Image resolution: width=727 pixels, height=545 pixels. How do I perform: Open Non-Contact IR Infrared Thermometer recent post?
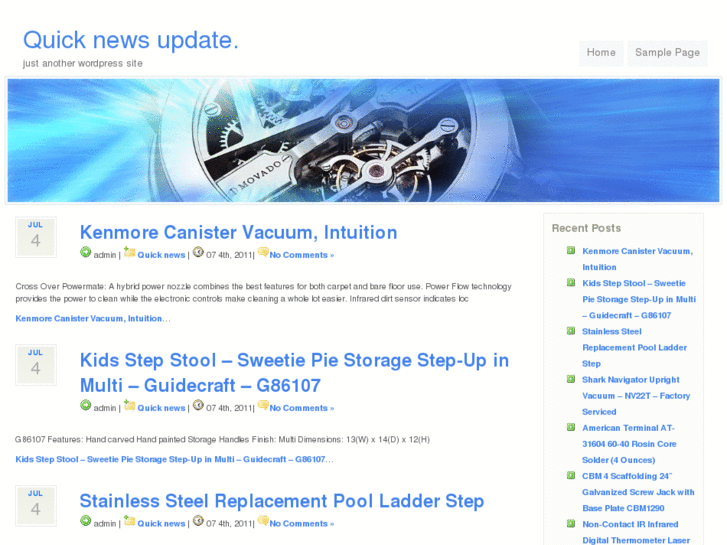click(x=636, y=532)
